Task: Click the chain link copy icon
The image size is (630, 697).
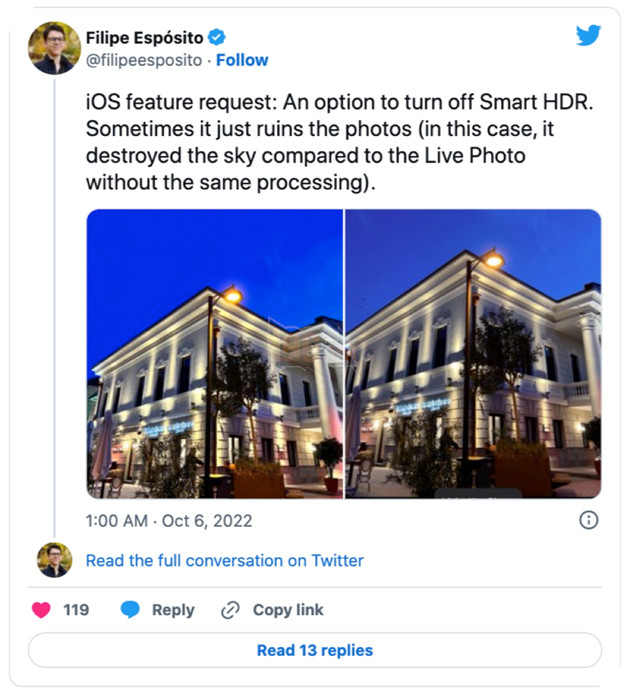Action: click(x=230, y=610)
